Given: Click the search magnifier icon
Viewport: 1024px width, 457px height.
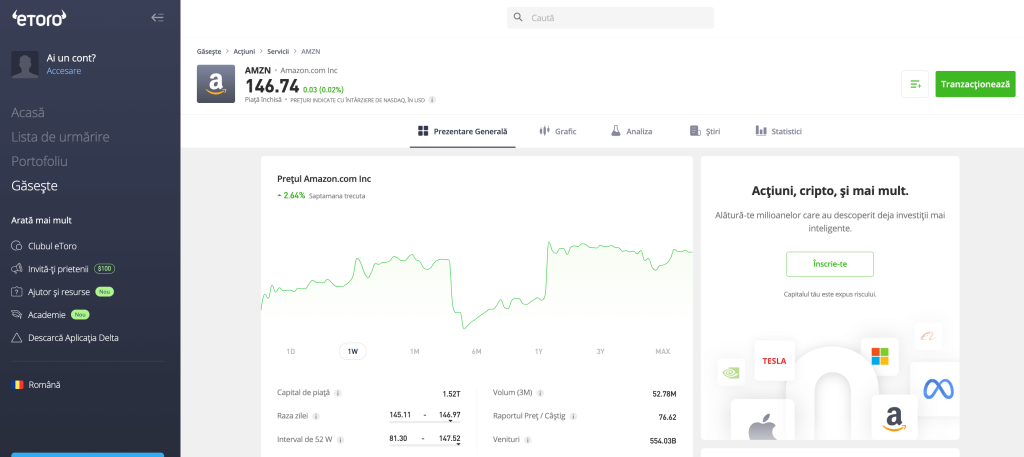Looking at the screenshot, I should pyautogui.click(x=518, y=18).
